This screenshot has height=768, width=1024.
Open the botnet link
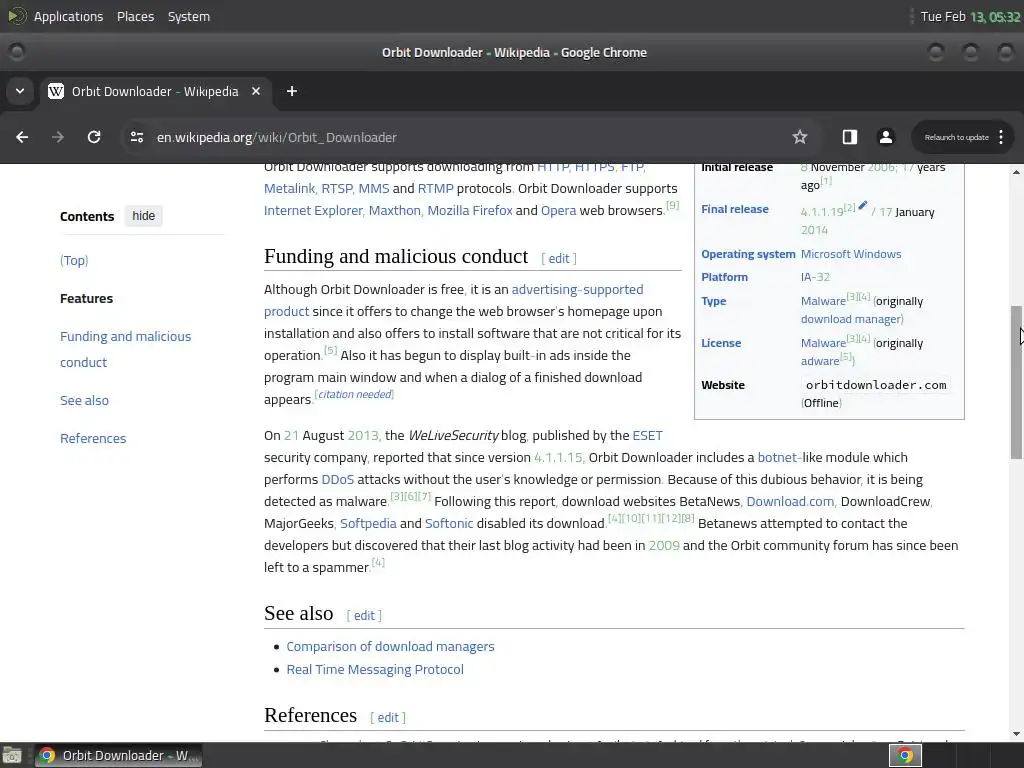pos(779,458)
